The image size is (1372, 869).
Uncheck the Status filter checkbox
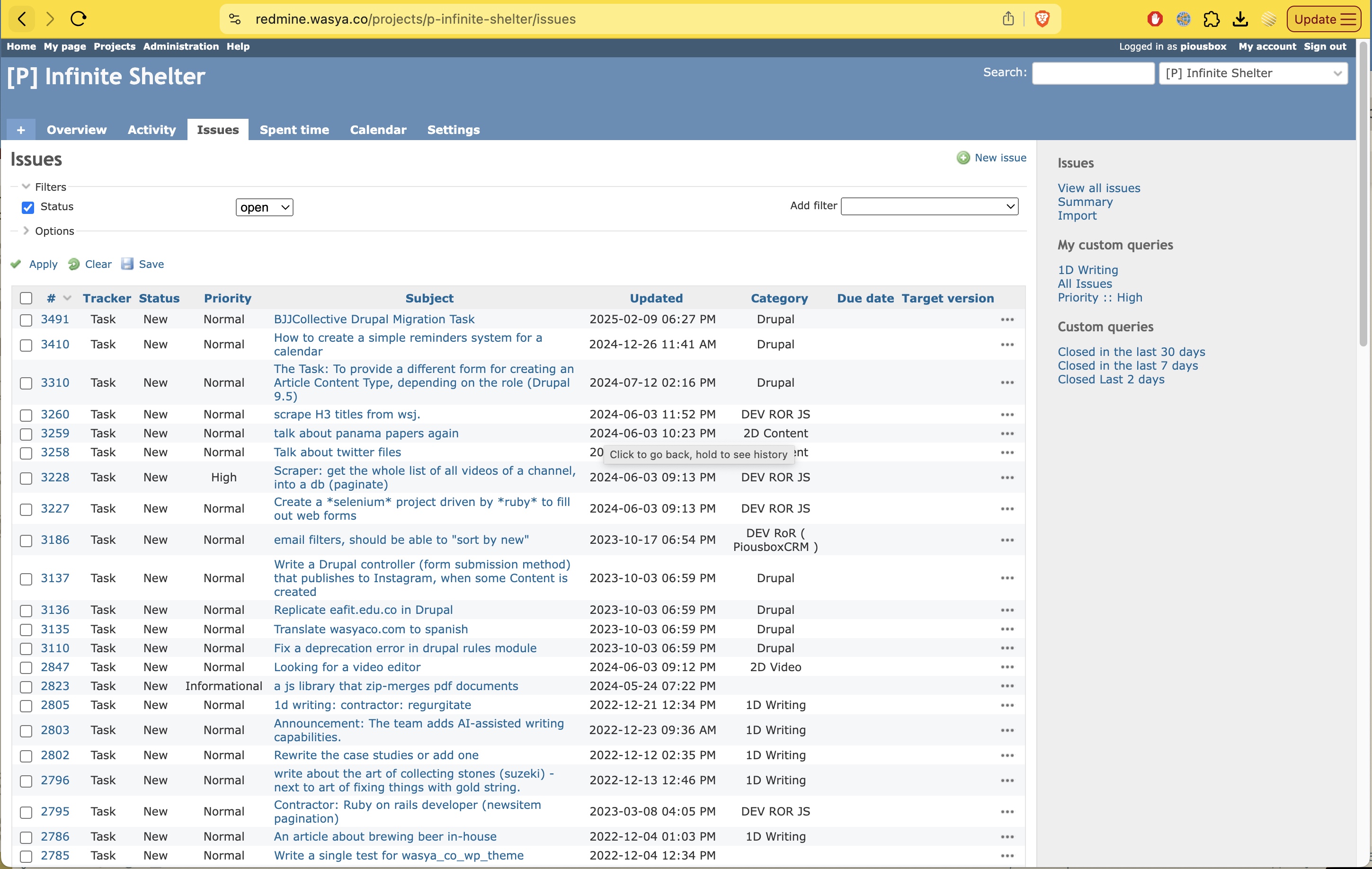27,207
